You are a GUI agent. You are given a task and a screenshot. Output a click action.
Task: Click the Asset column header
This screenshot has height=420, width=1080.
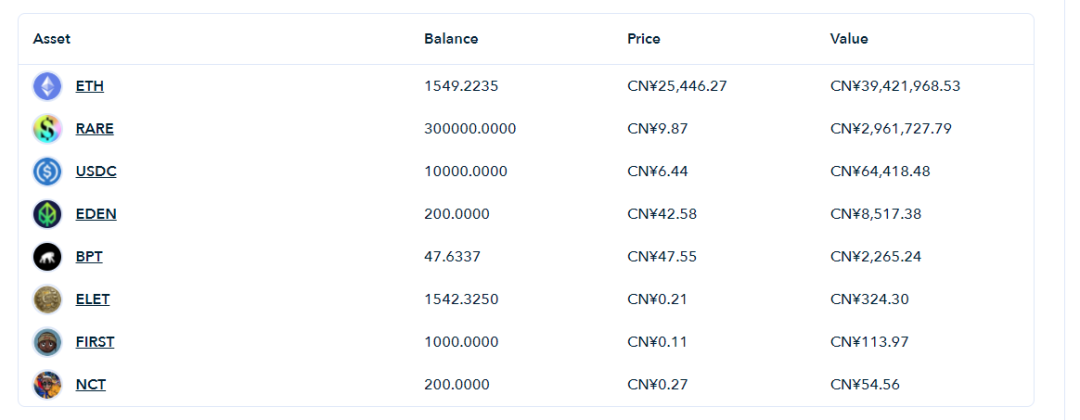coord(52,39)
